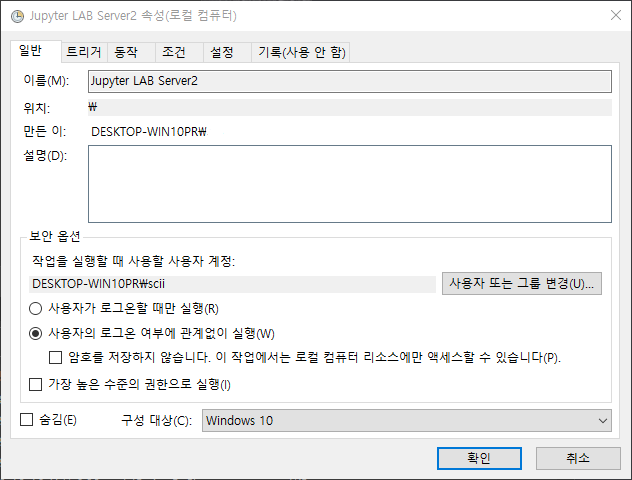Open the 동작 tab
The image size is (632, 480).
(131, 52)
